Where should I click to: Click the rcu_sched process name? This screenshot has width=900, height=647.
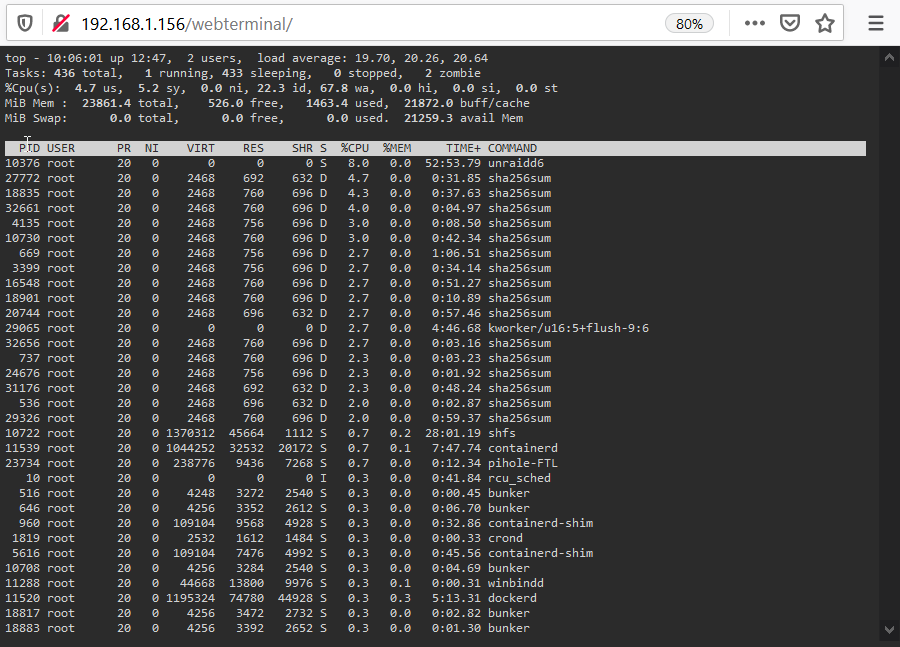(519, 478)
